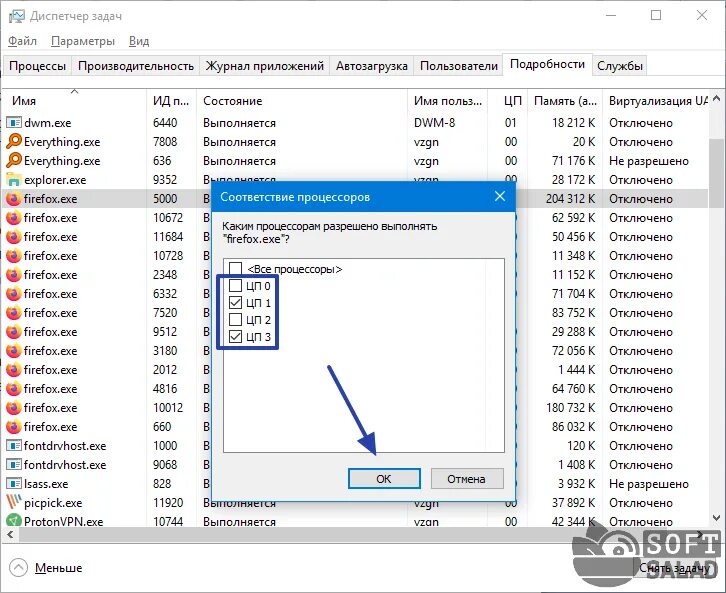
Task: Click the firefox.exe icon with PID 6332
Action: point(14,293)
